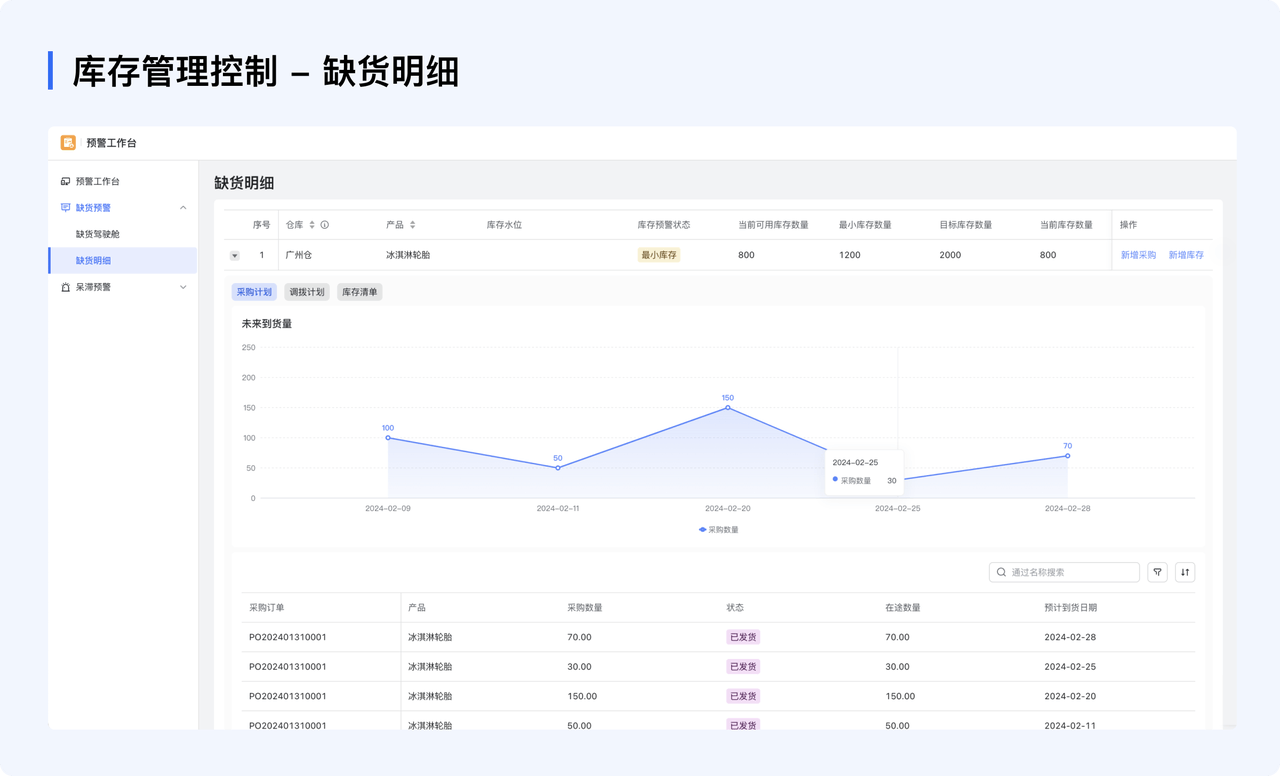Click the chart data point labeled 100
This screenshot has height=776, width=1280.
388,438
